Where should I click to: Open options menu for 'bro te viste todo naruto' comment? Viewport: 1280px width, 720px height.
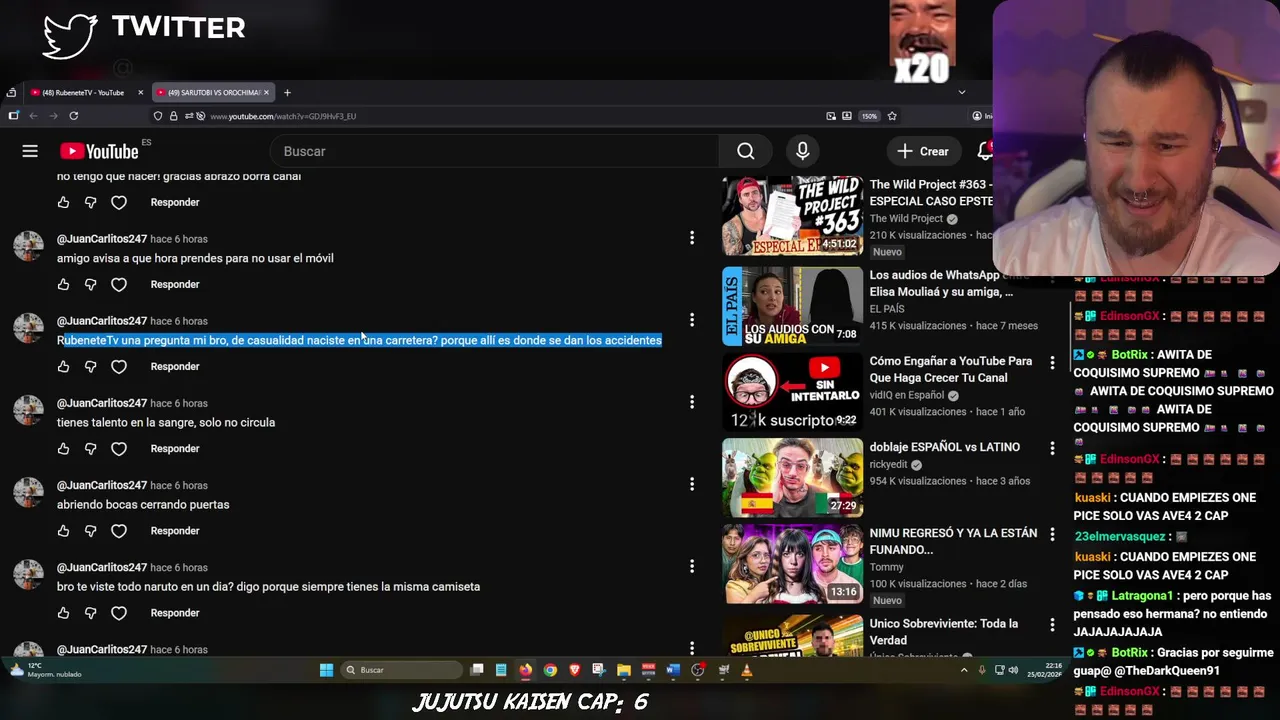(x=691, y=566)
